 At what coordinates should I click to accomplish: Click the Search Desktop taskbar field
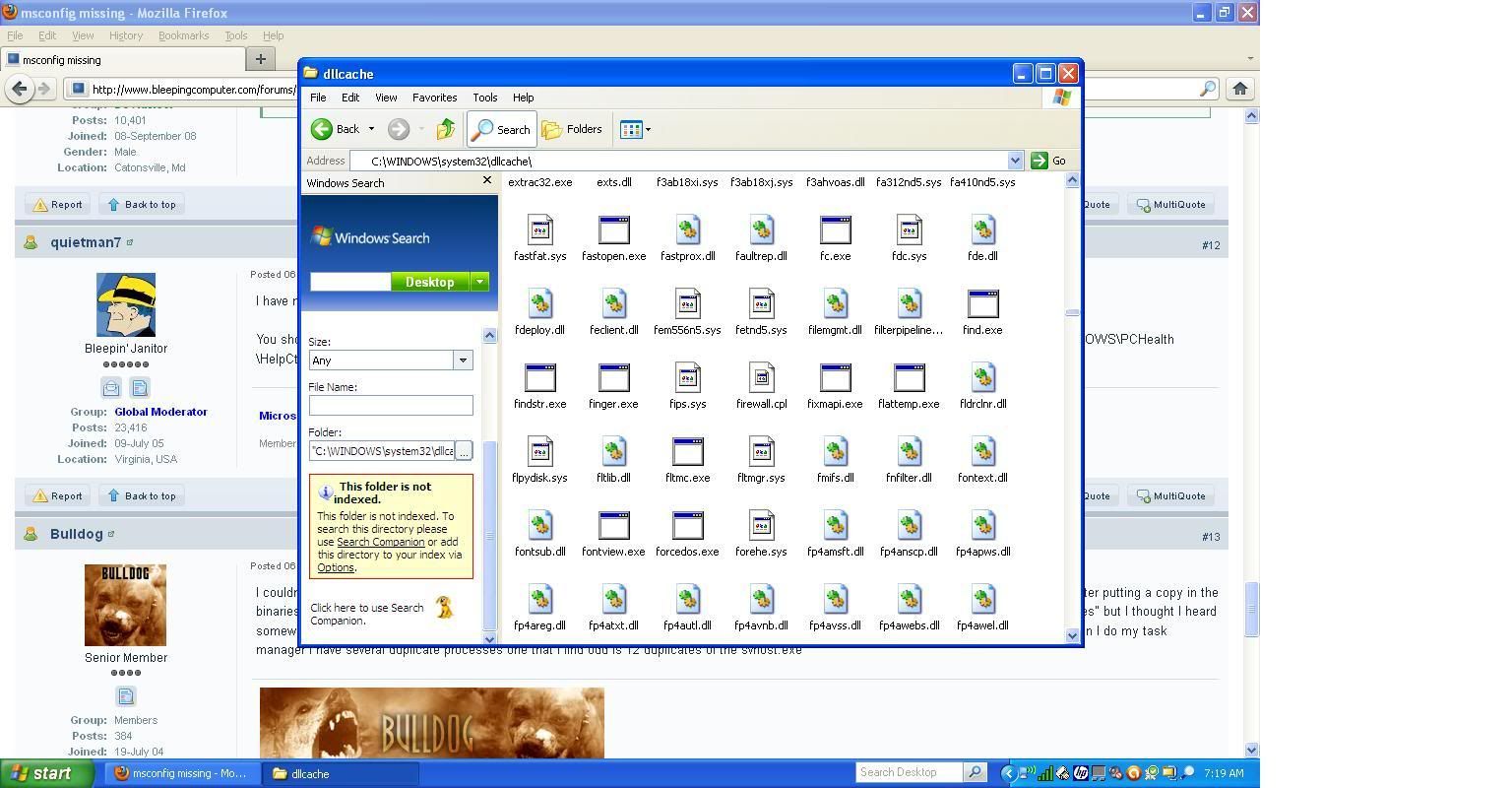pyautogui.click(x=909, y=772)
